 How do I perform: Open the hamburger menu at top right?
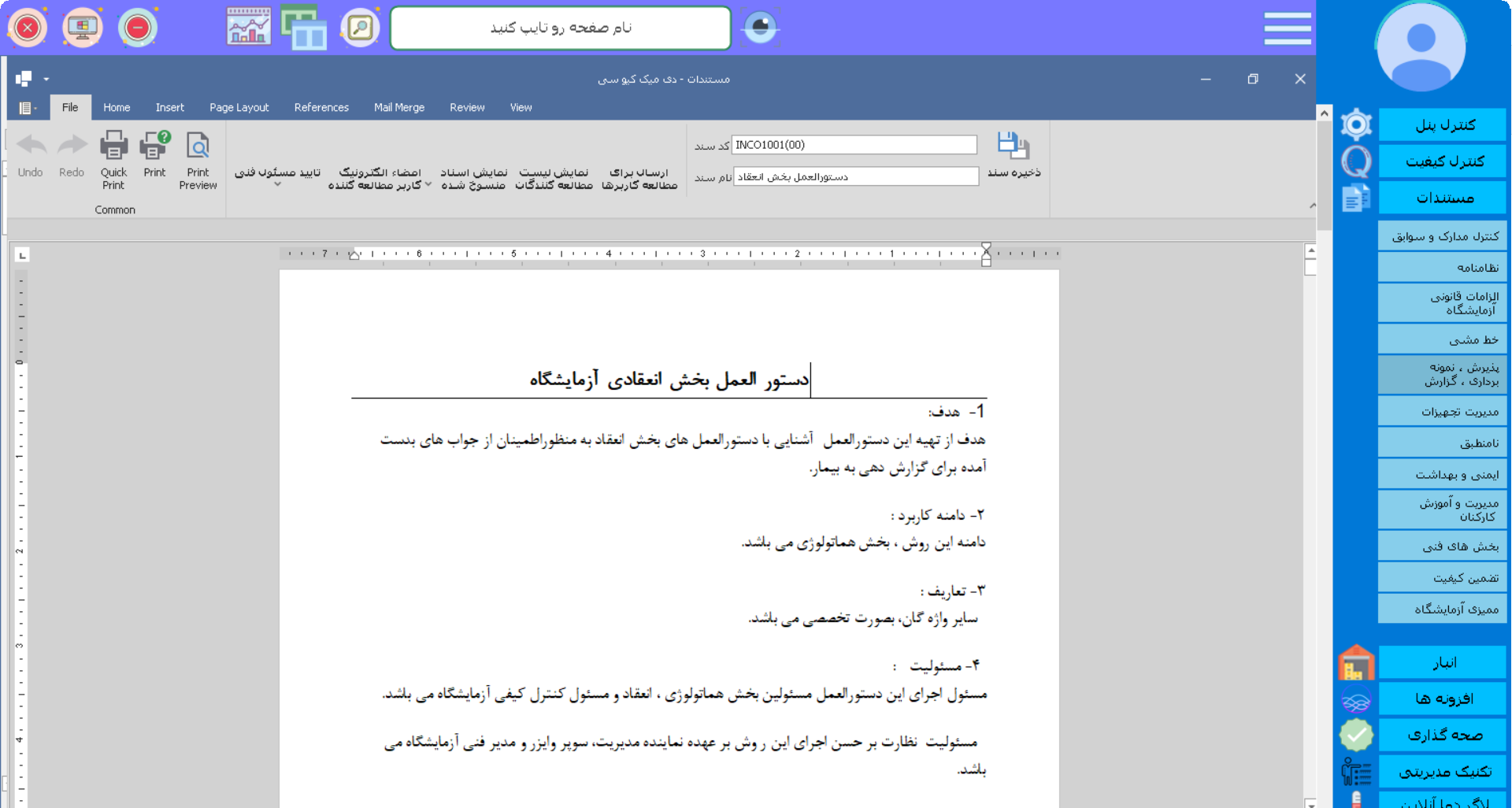(1288, 28)
